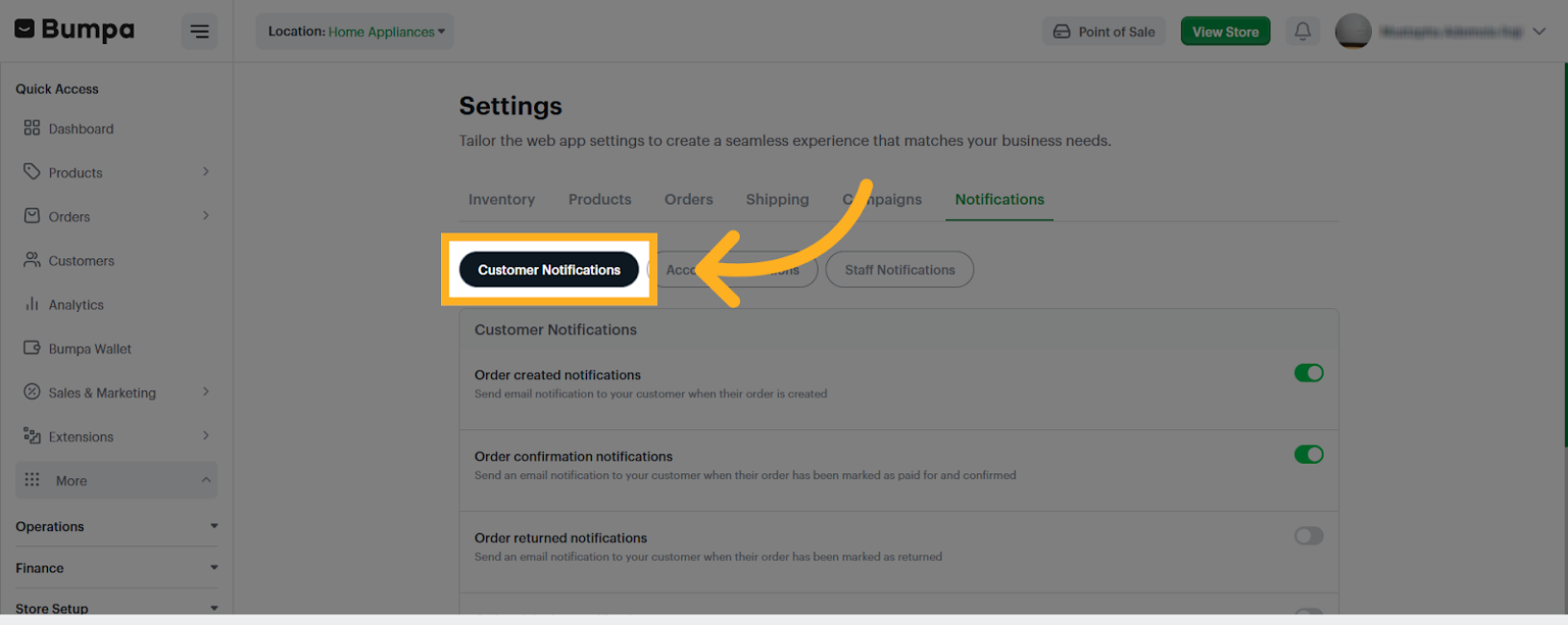This screenshot has height=625, width=1568.
Task: Expand the user account menu chevron
Action: 1539,31
